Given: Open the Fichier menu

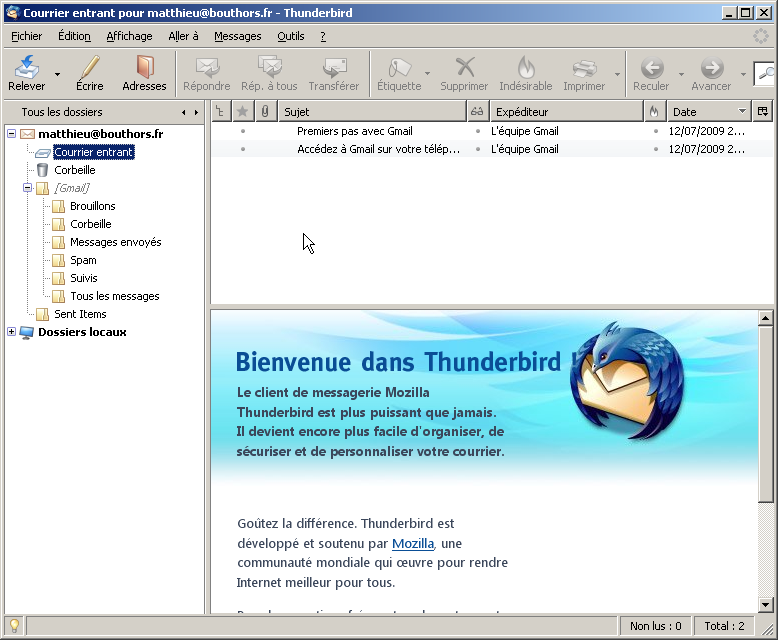Looking at the screenshot, I should (27, 36).
